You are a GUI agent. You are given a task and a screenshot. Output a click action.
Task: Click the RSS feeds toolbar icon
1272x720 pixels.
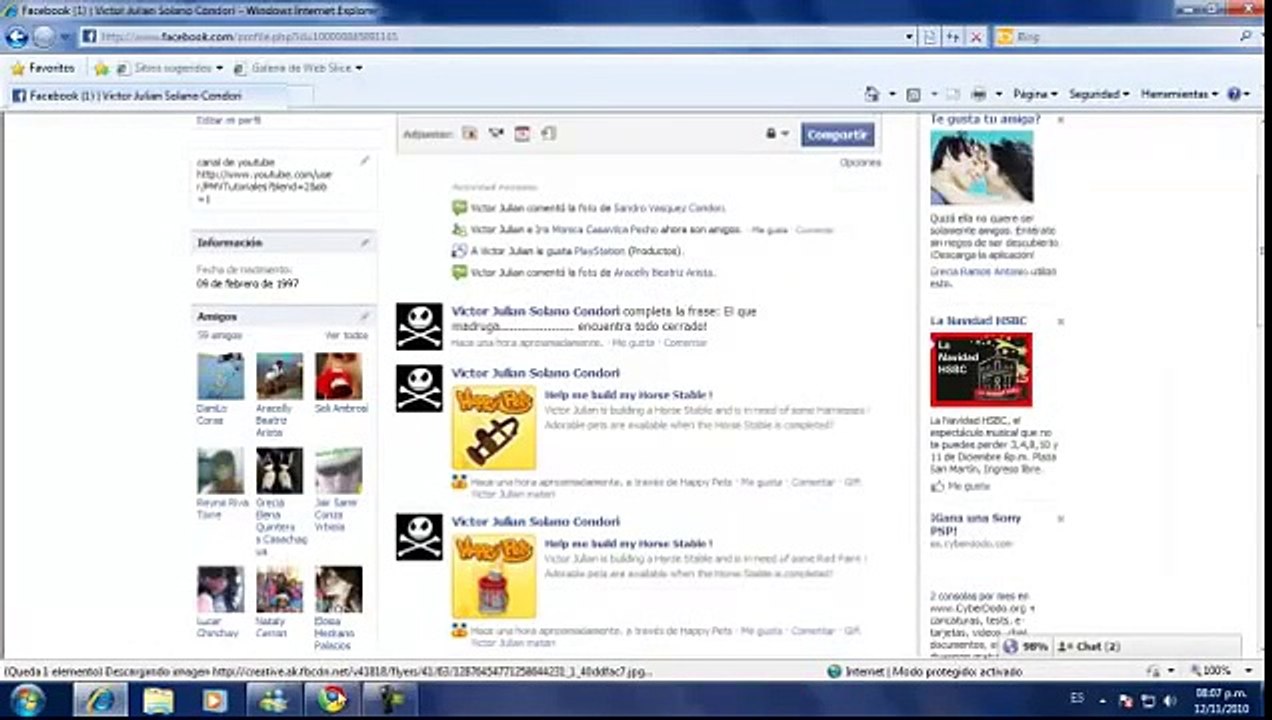point(913,94)
